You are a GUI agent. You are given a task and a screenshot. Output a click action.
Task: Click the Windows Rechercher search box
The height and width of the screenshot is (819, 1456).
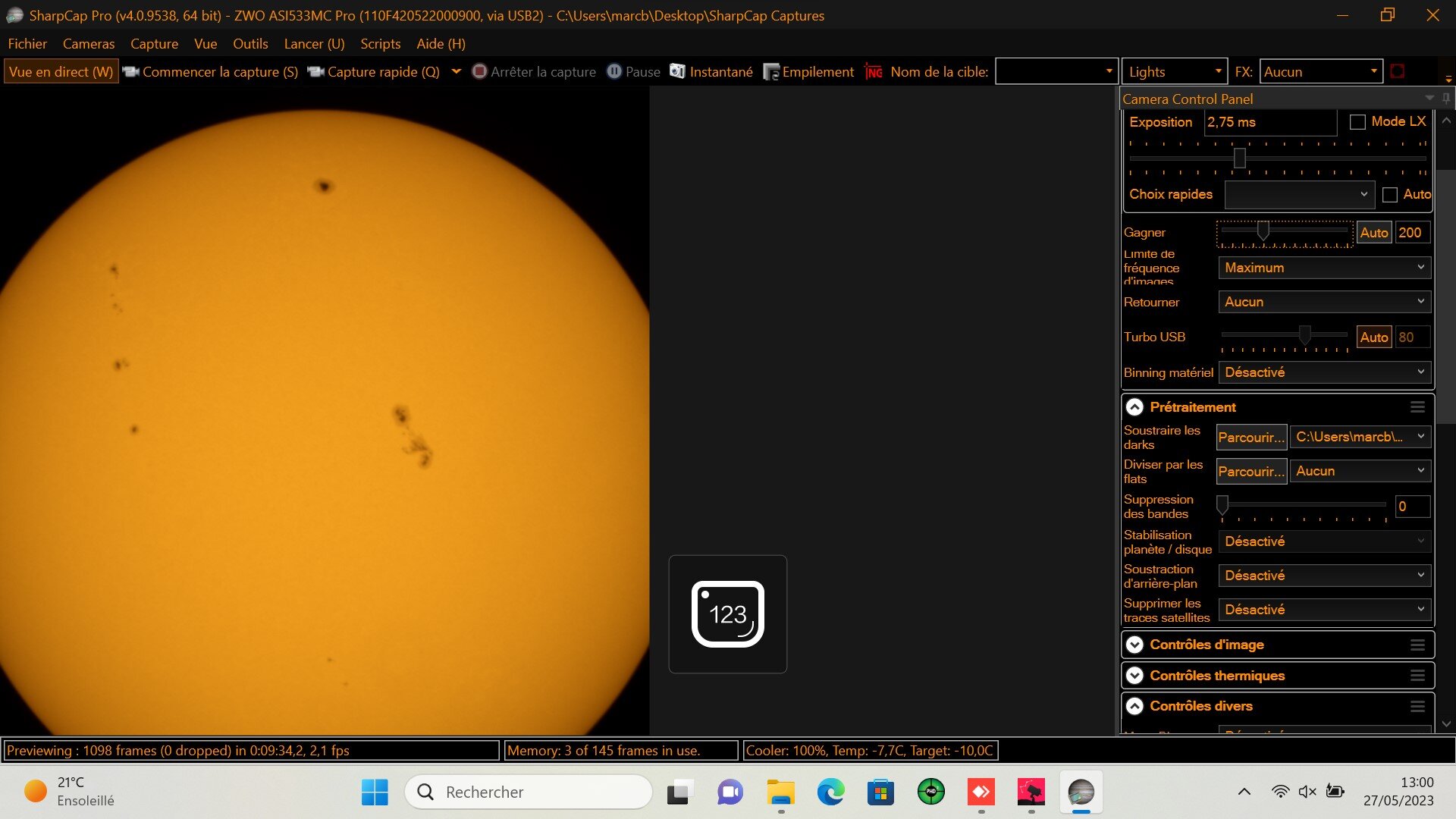tap(529, 792)
